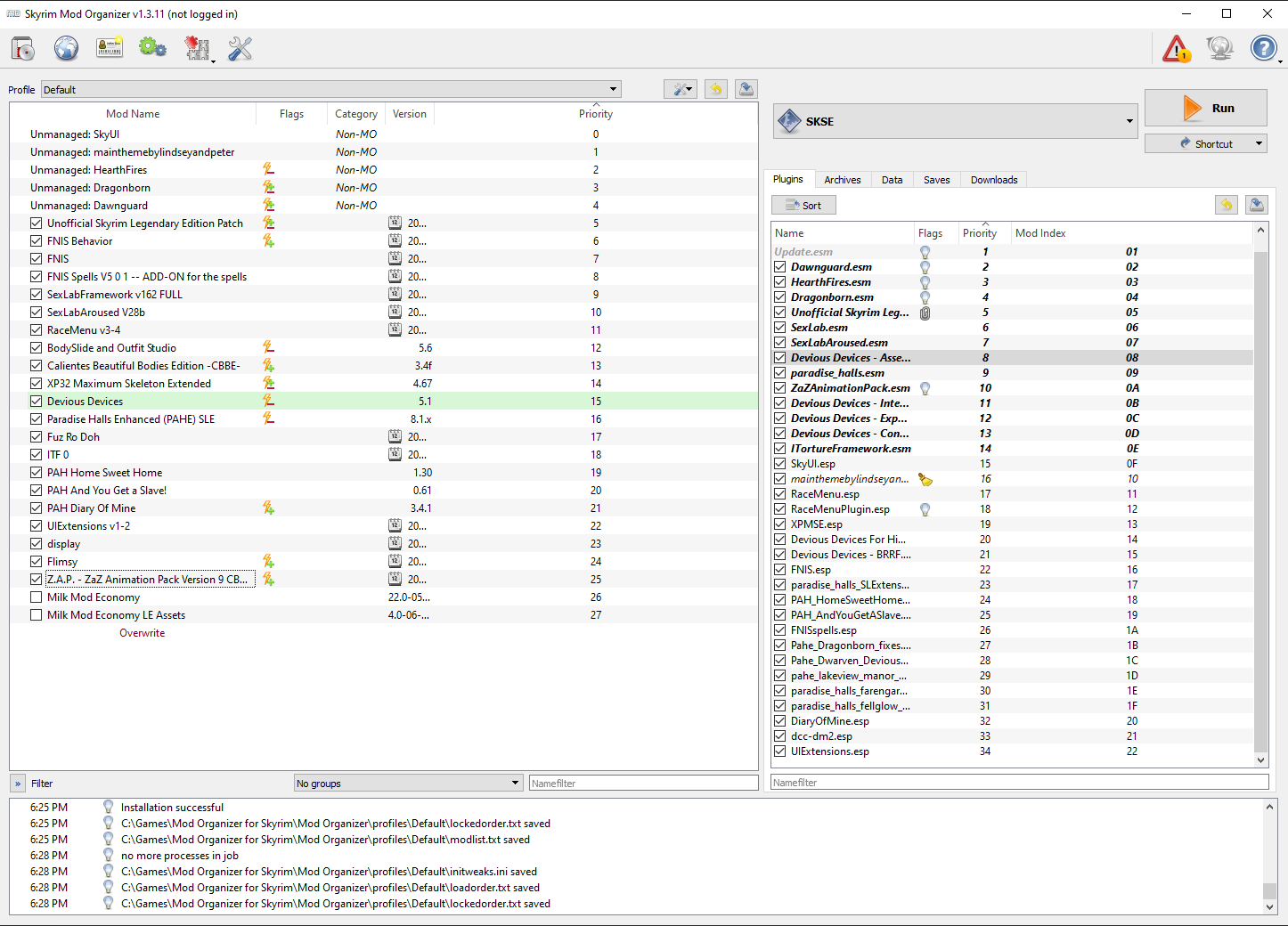Sort mods by the Priority column header

coord(596,114)
